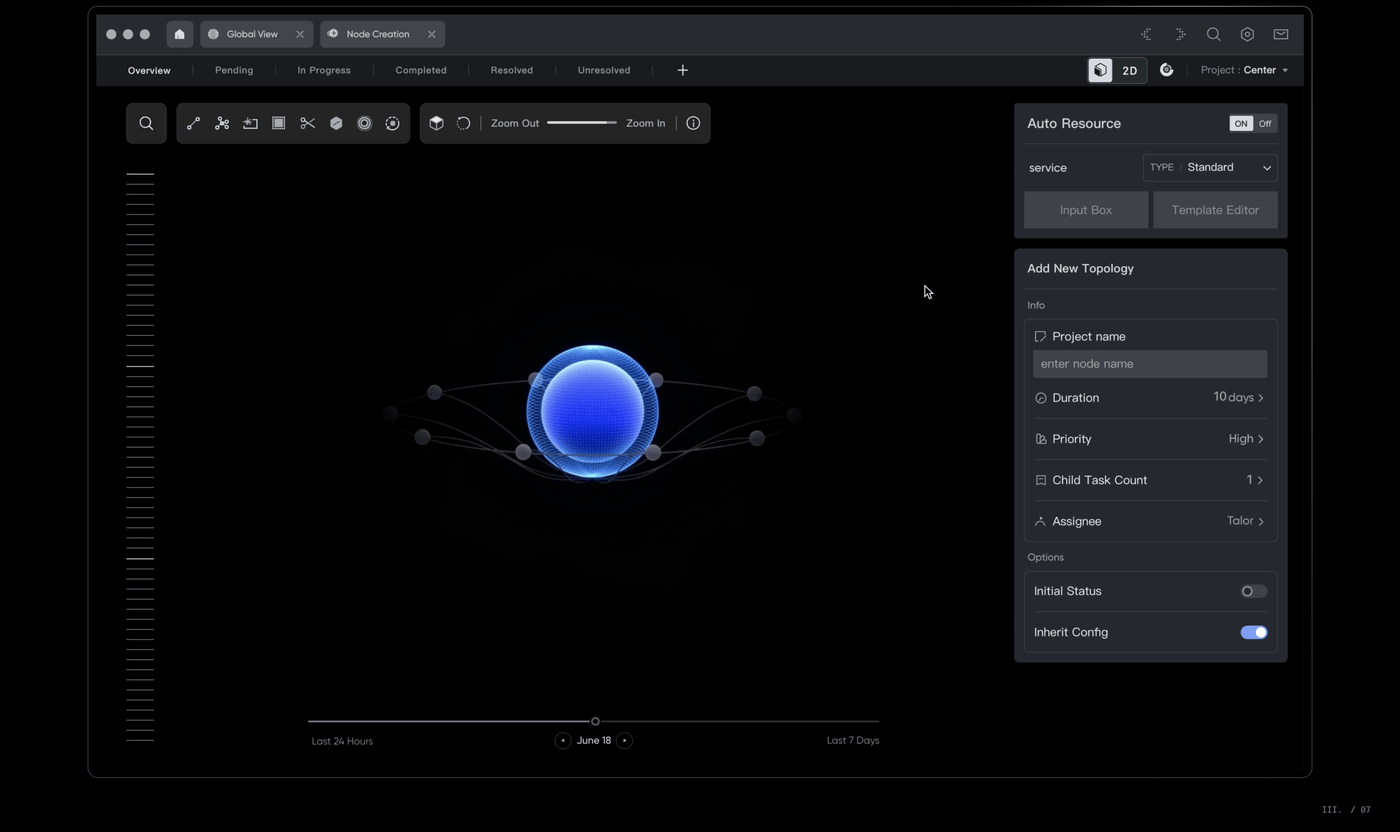The height and width of the screenshot is (832, 1400).
Task: Click the dotted left arrow icon
Action: [1146, 34]
